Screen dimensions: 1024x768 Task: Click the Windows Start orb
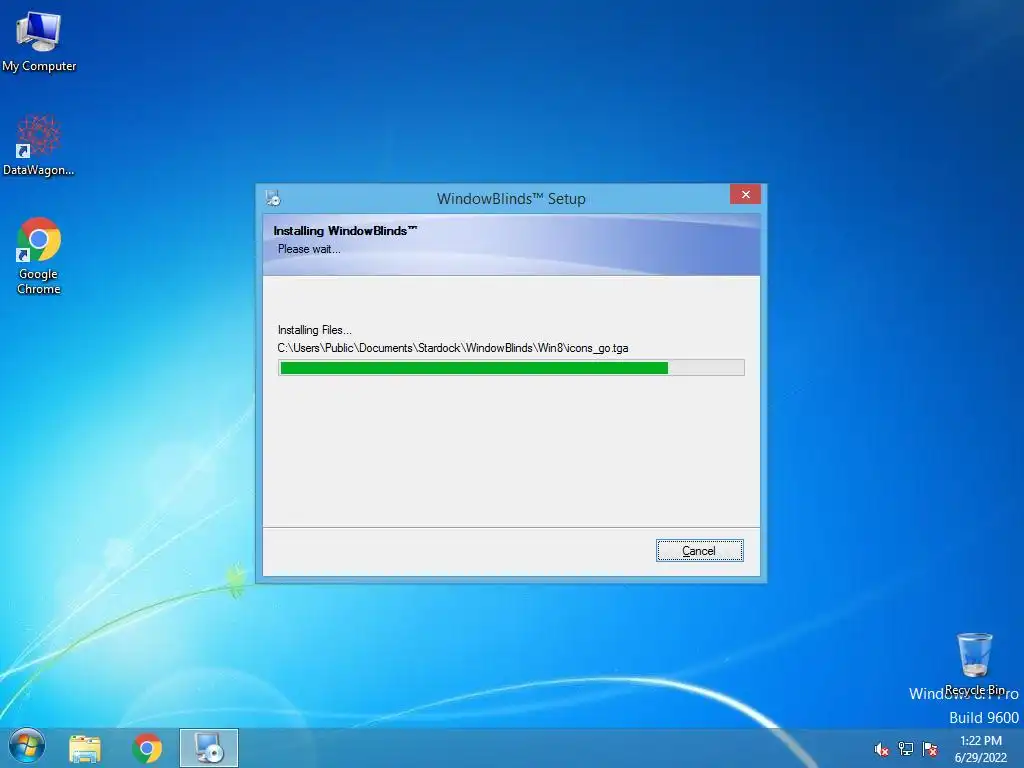pos(27,747)
